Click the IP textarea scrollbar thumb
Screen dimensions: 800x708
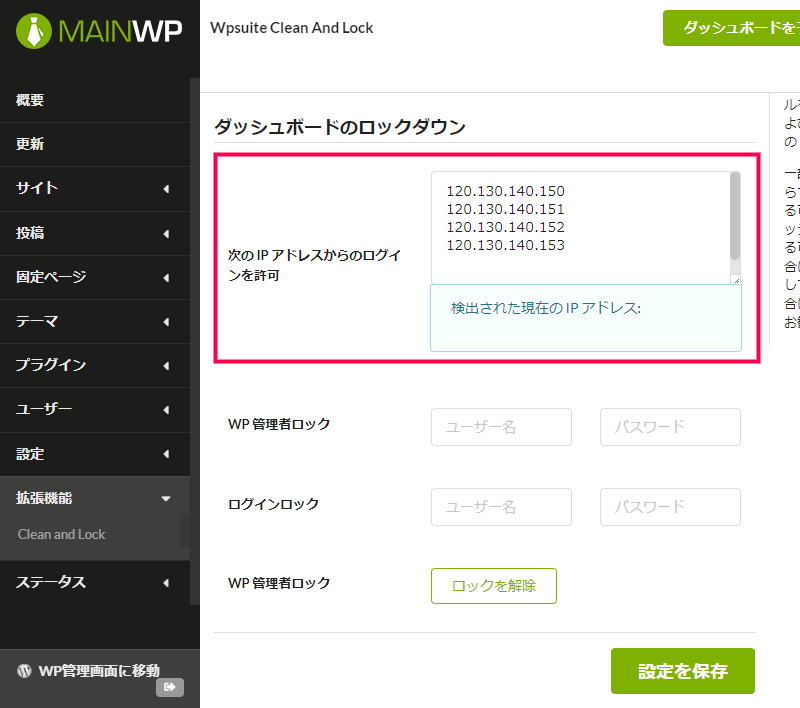pyautogui.click(x=735, y=216)
